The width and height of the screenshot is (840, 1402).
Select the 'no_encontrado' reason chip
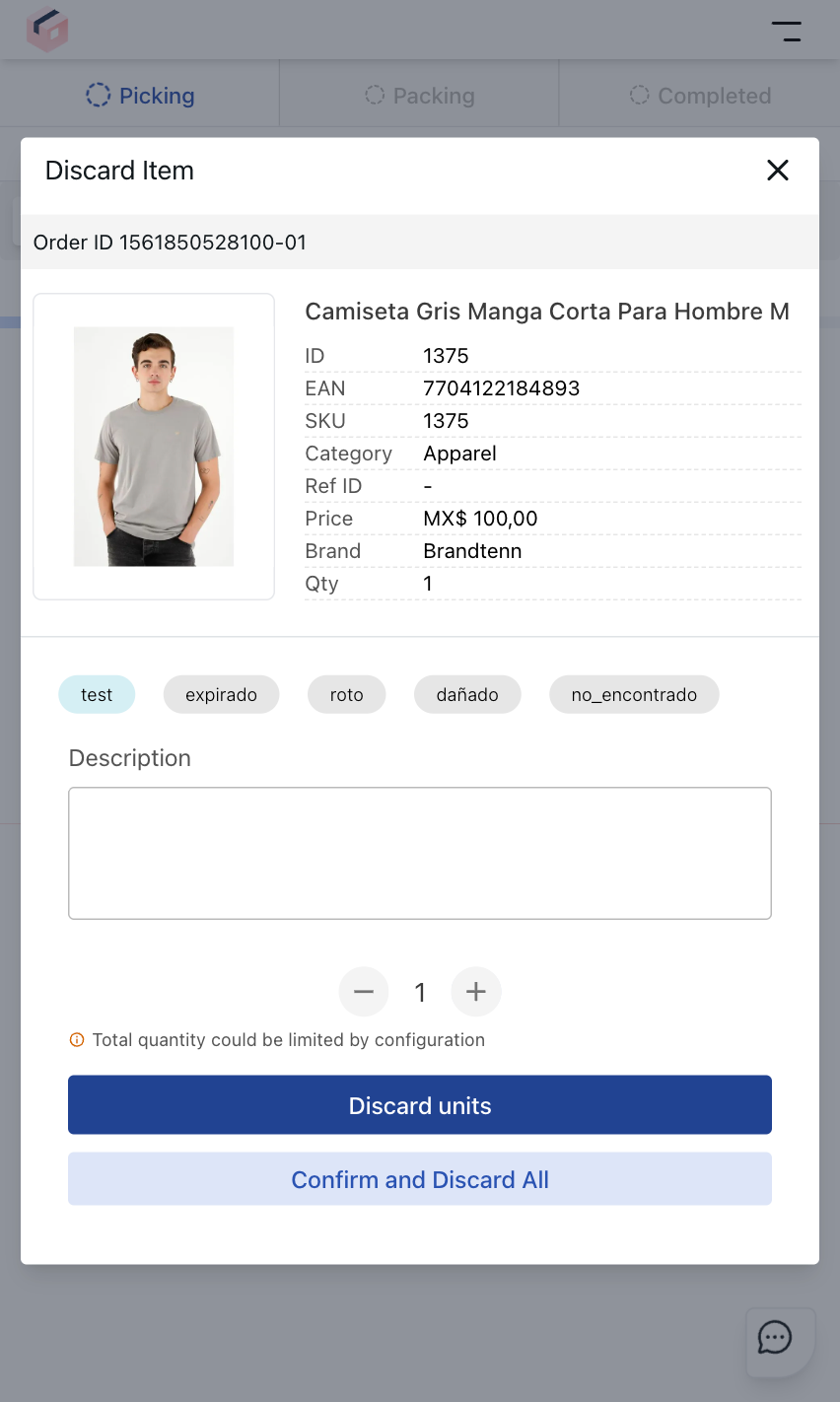(634, 695)
